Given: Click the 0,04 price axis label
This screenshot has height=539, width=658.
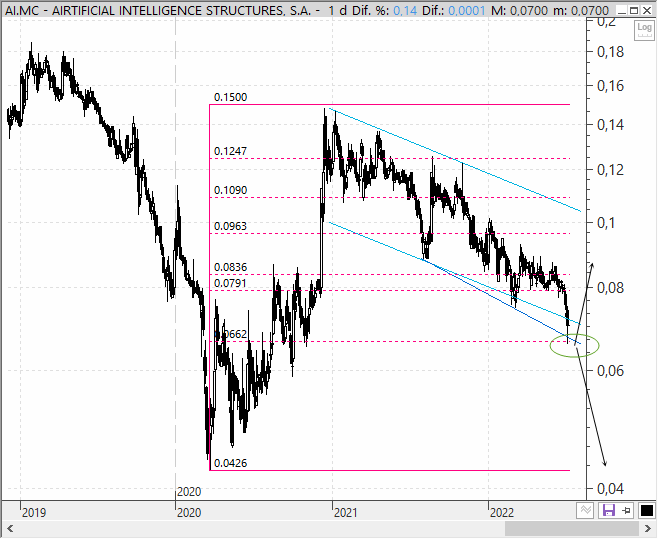Looking at the screenshot, I should [610, 489].
